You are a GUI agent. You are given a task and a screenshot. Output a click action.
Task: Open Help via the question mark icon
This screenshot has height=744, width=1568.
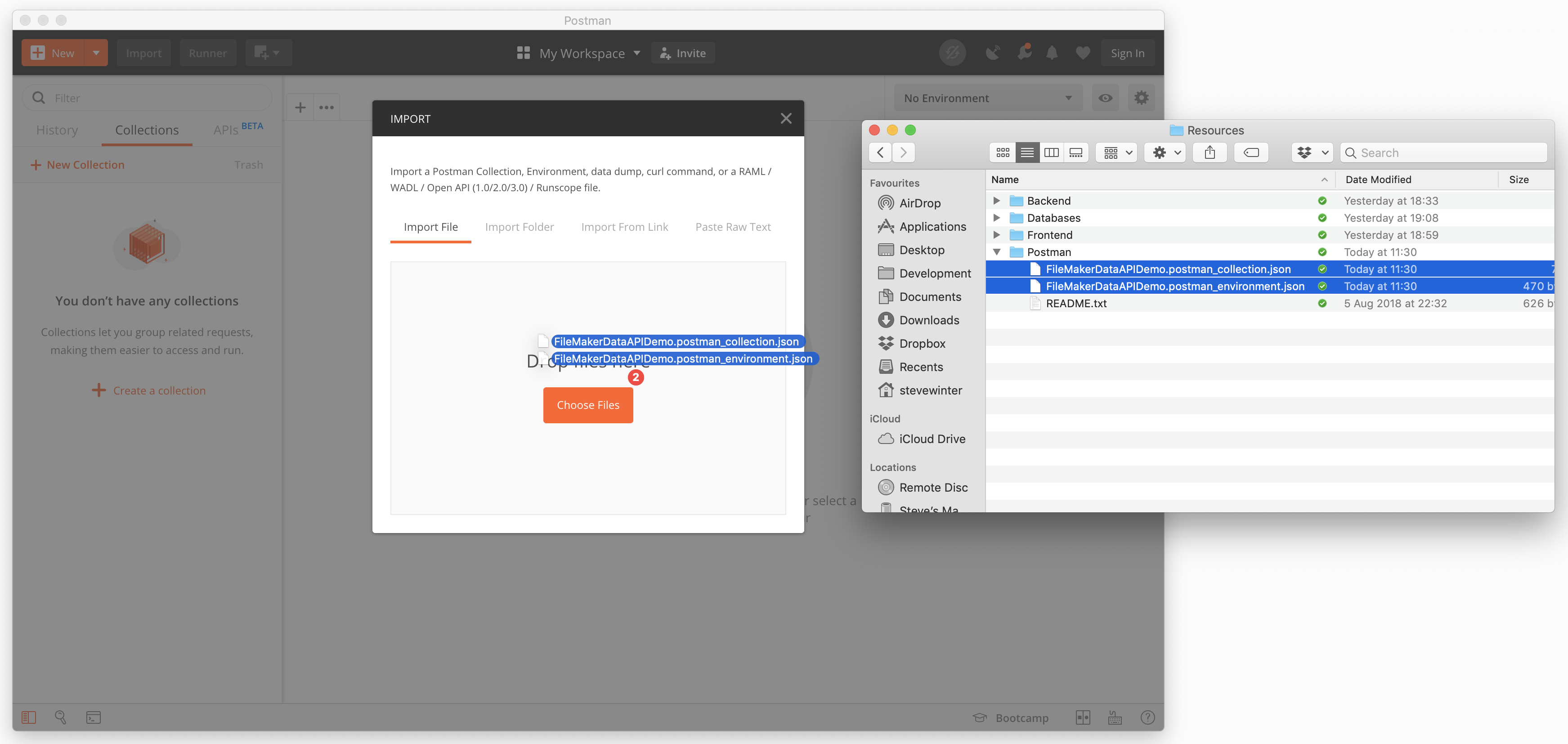coord(1147,717)
